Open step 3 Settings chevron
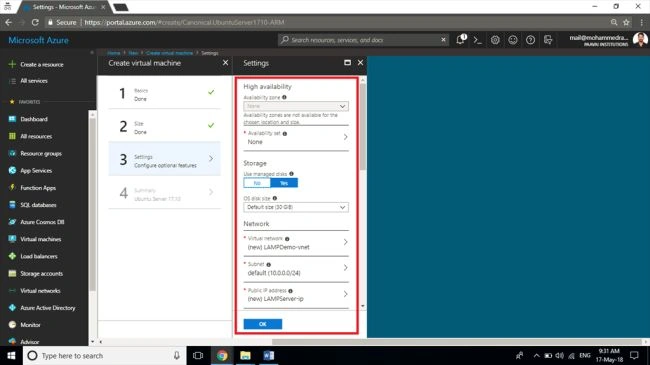Image resolution: width=650 pixels, height=365 pixels. tap(211, 158)
